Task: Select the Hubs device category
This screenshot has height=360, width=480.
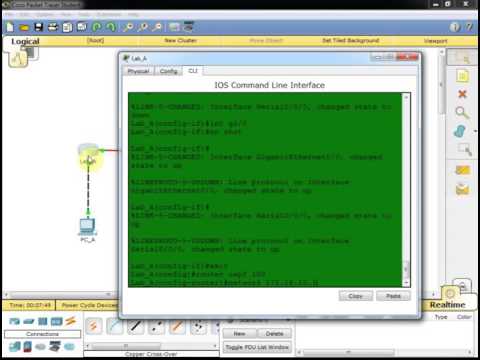Action: pyautogui.click(x=43, y=321)
